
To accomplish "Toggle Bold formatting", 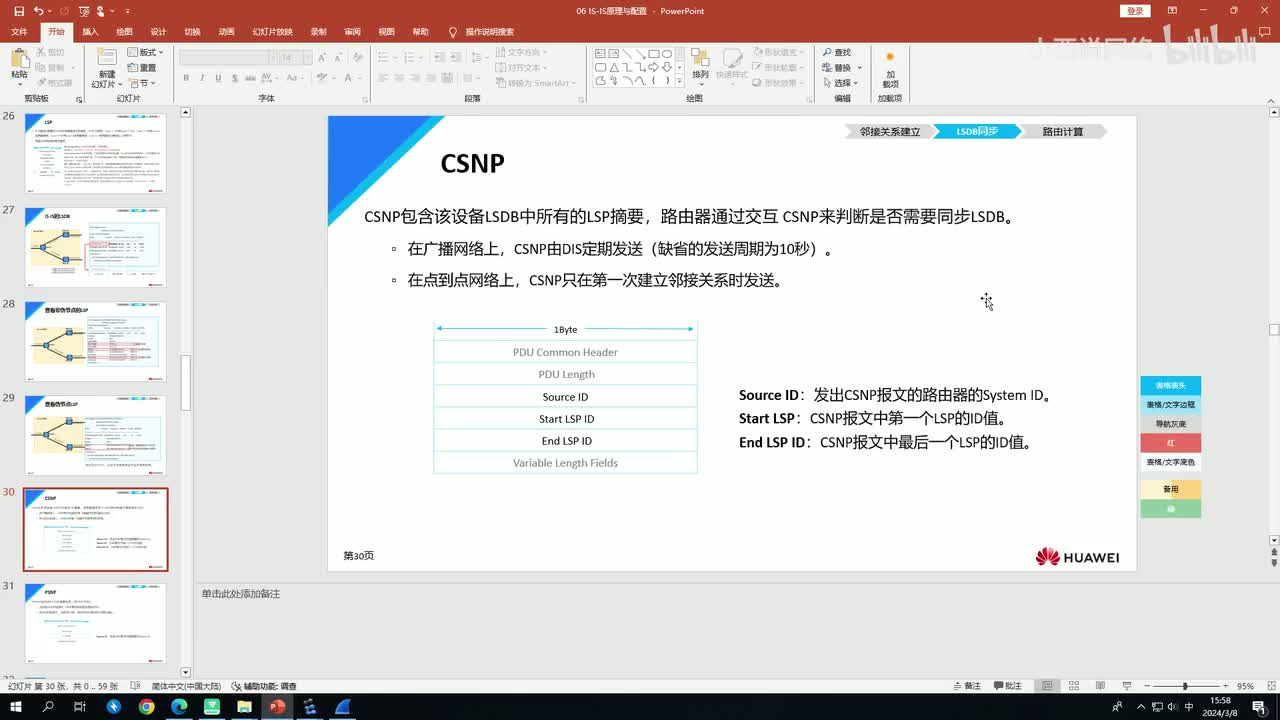I will (187, 78).
